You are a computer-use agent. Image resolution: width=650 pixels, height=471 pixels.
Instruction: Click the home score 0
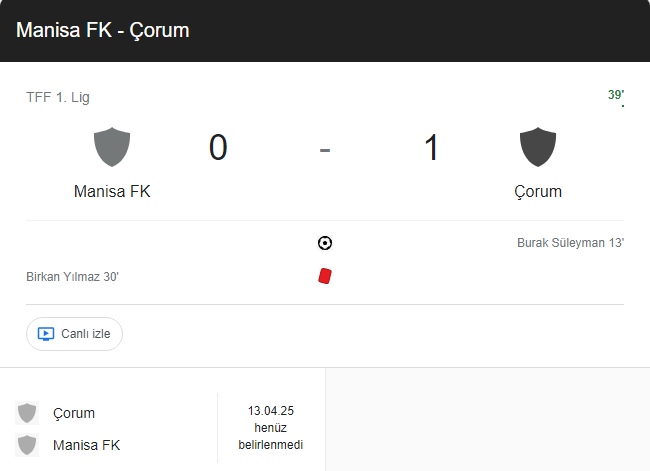(218, 148)
